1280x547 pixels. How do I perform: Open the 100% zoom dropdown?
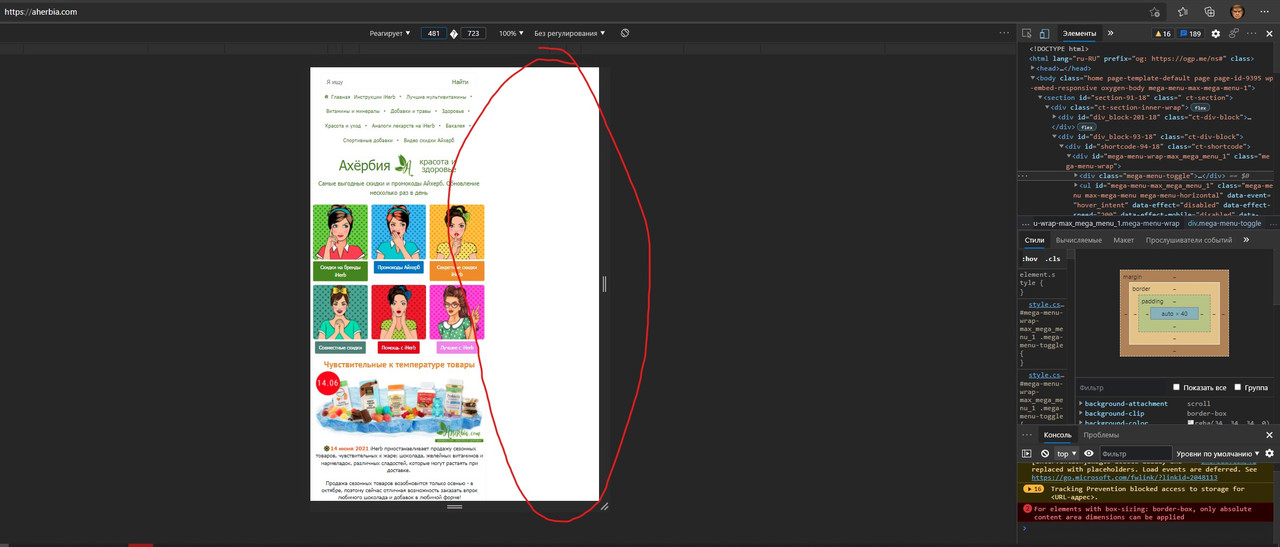(x=511, y=33)
